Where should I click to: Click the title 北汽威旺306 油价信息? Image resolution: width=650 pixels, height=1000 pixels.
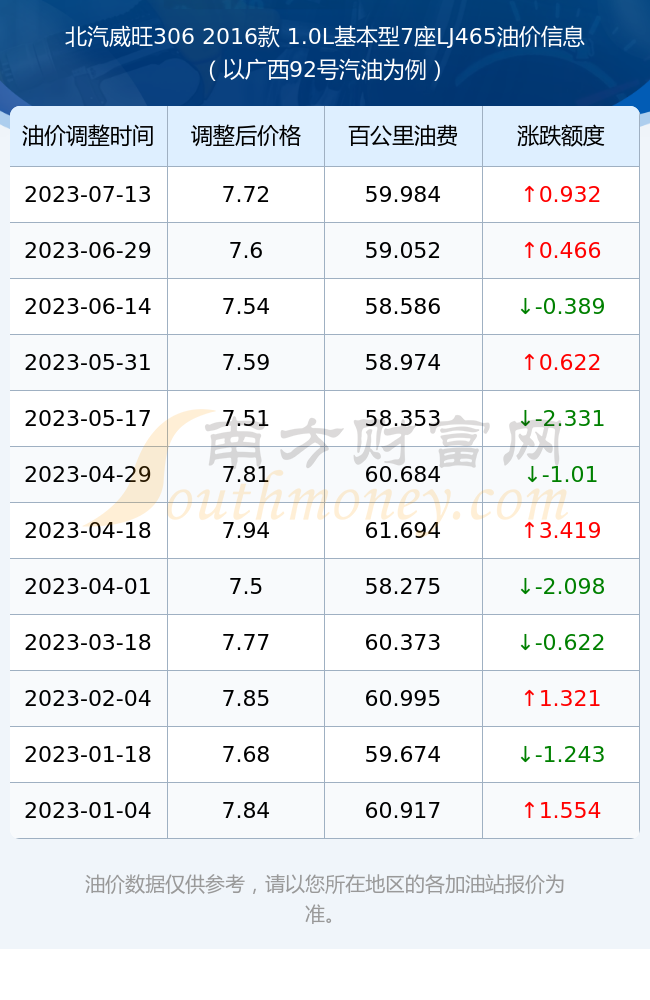[325, 36]
